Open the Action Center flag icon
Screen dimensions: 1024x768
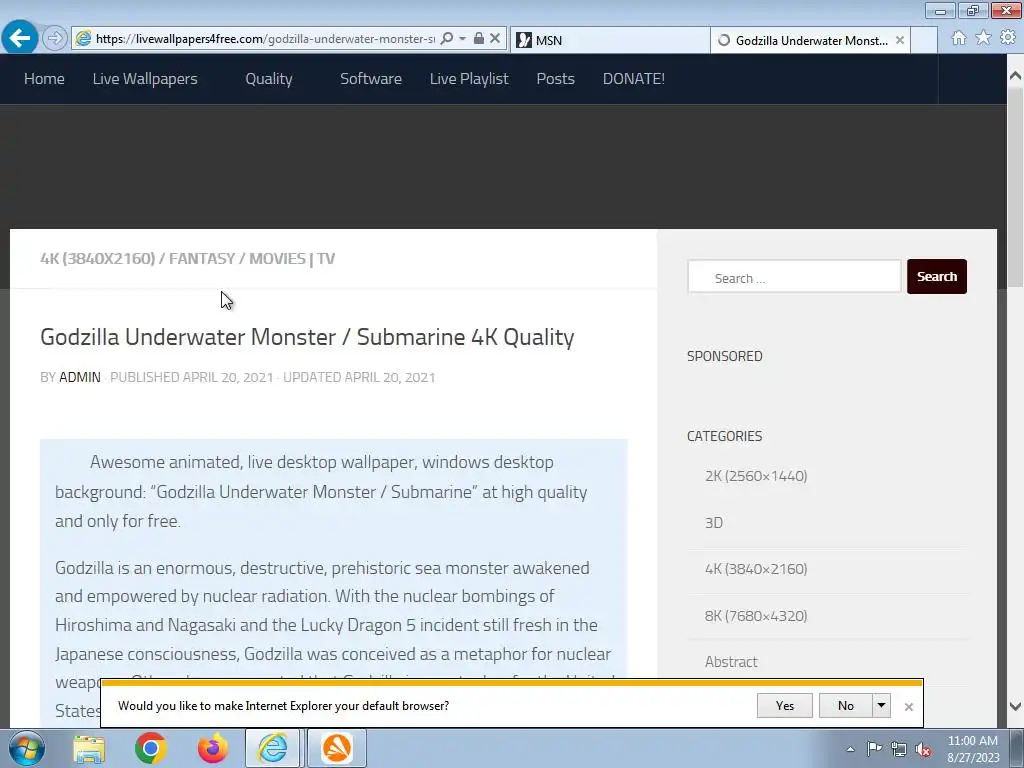(874, 749)
